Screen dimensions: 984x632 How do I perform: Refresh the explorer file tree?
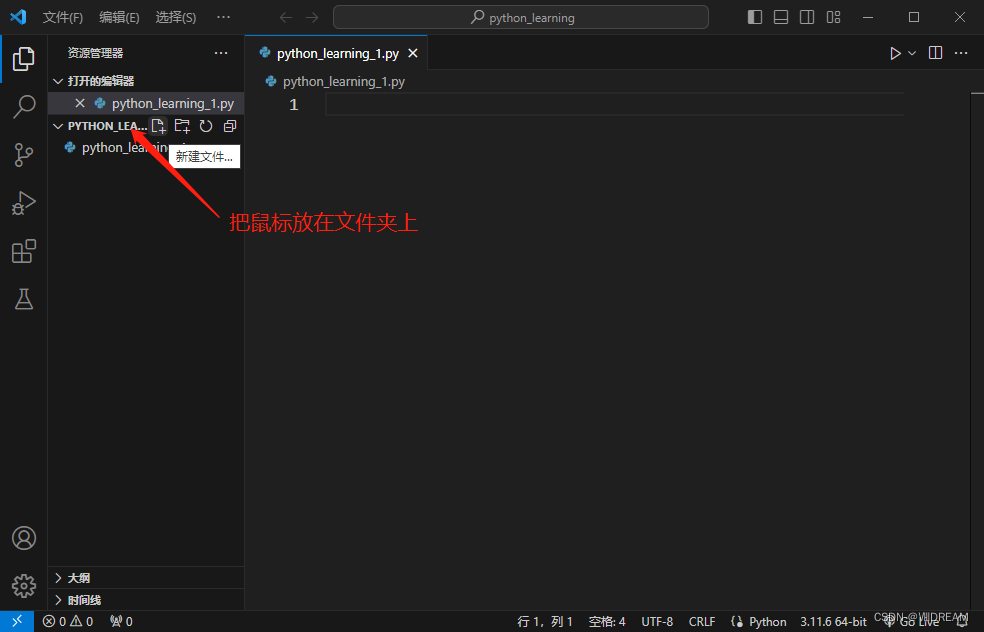206,126
